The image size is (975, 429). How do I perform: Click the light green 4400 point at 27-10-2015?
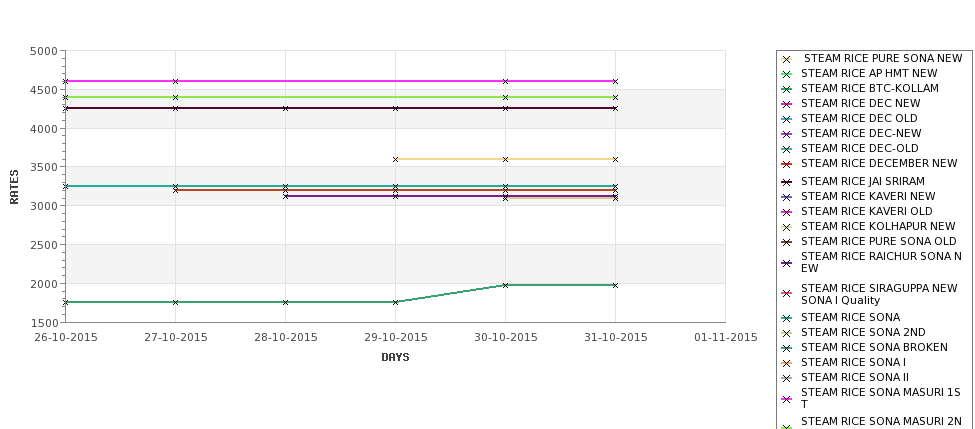tap(175, 98)
